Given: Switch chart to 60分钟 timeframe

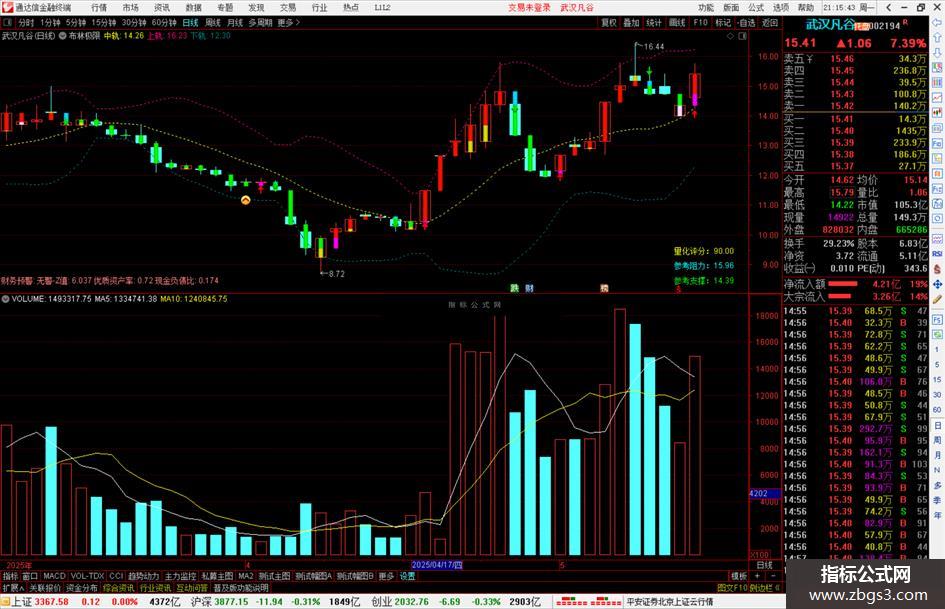Looking at the screenshot, I should coord(164,23).
